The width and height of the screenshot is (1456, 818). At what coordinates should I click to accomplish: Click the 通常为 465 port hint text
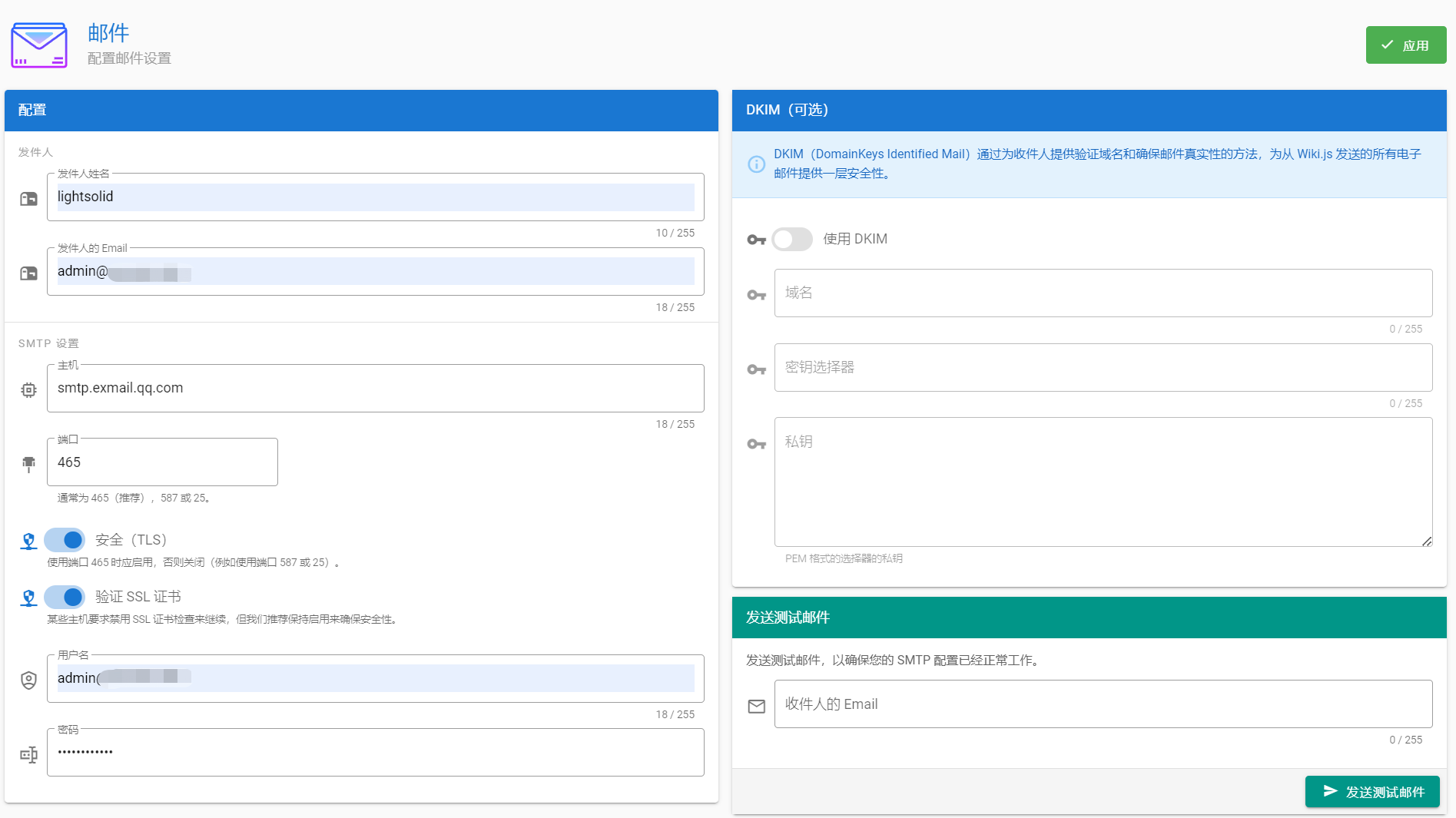coord(134,498)
